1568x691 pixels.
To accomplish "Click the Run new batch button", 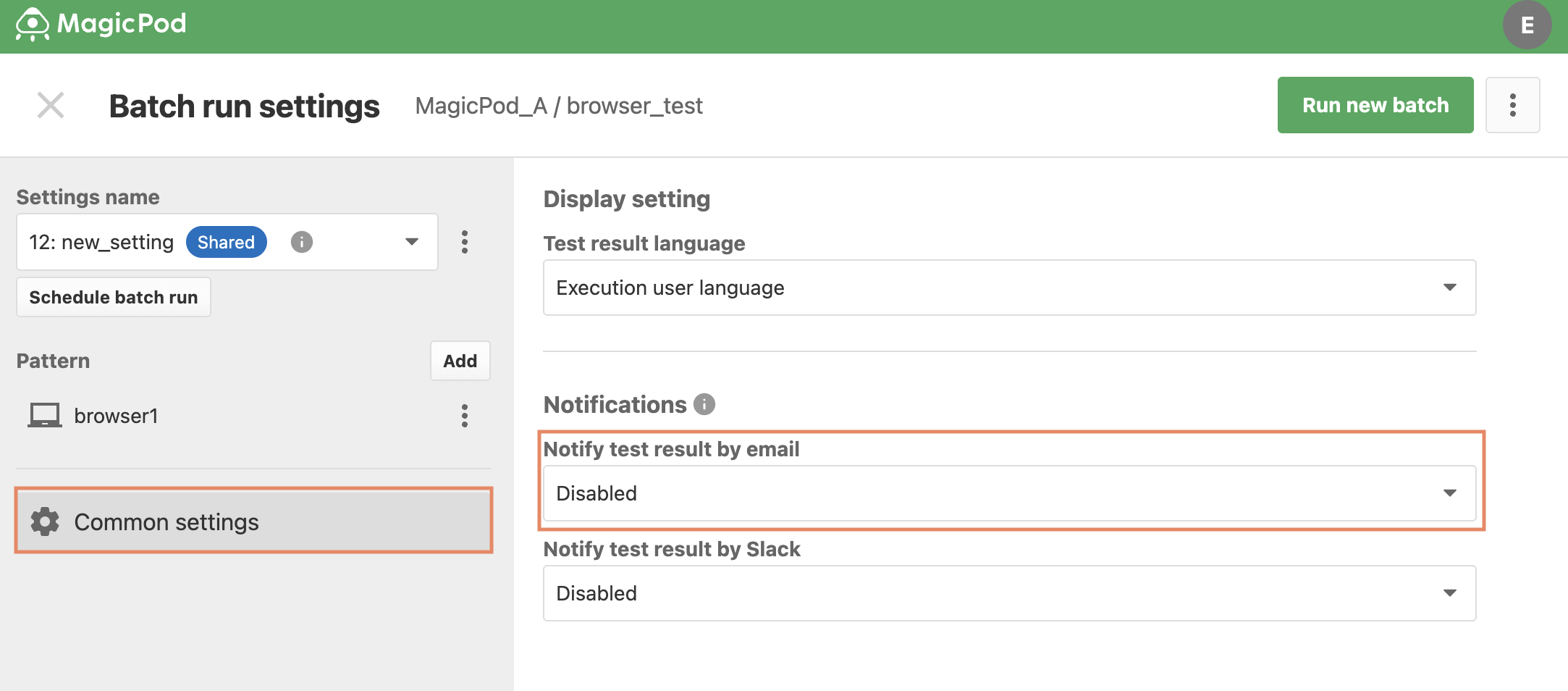I will click(x=1375, y=105).
